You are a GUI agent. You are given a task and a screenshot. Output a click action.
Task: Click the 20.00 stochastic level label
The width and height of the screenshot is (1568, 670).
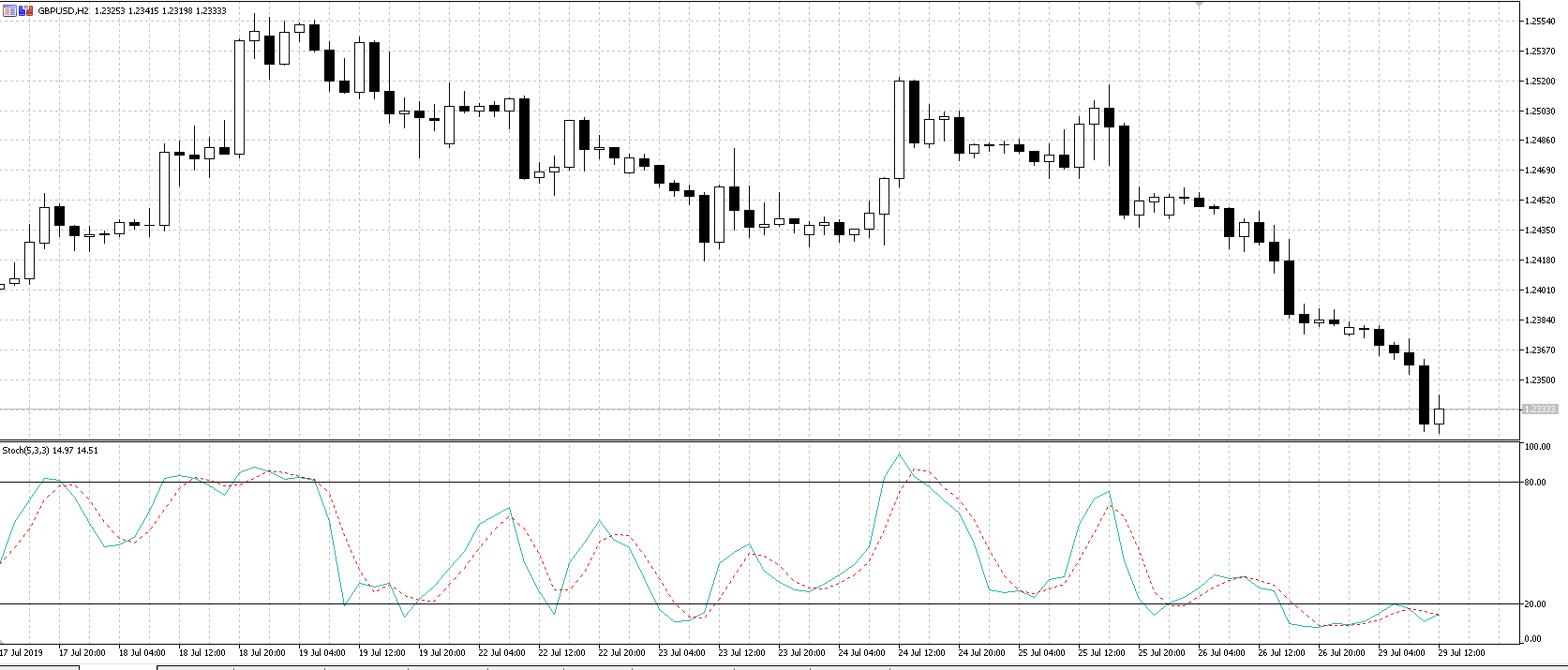[x=1535, y=604]
